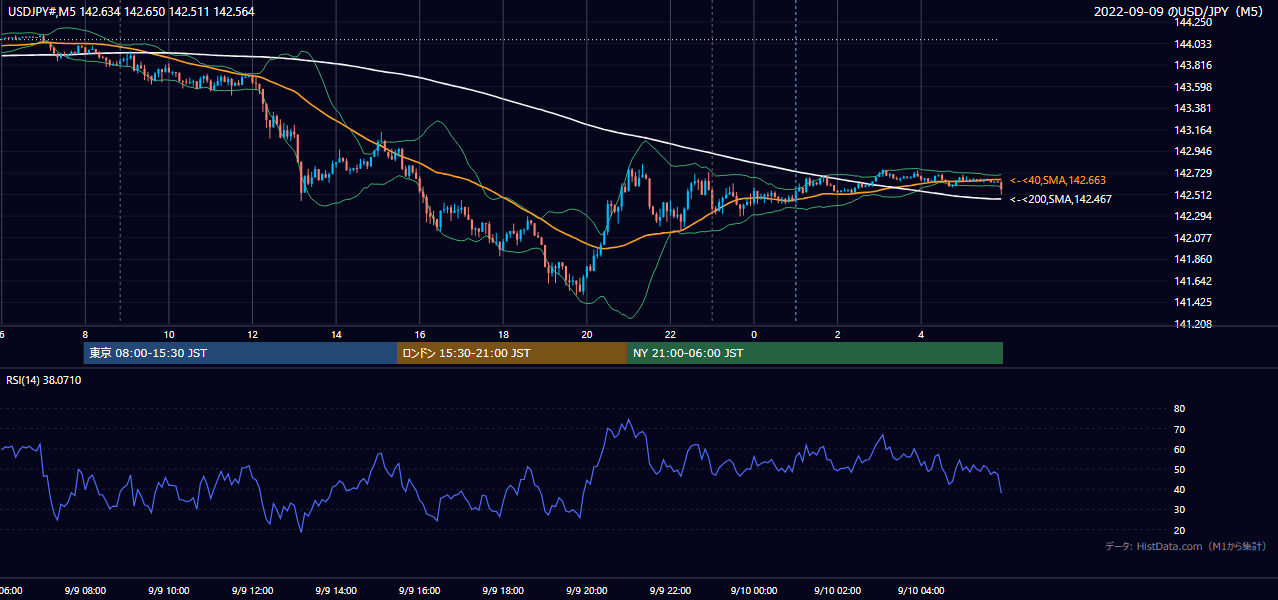The image size is (1278, 600).
Task: Click the '9/9 12:00' bottom date label
Action: click(252, 590)
